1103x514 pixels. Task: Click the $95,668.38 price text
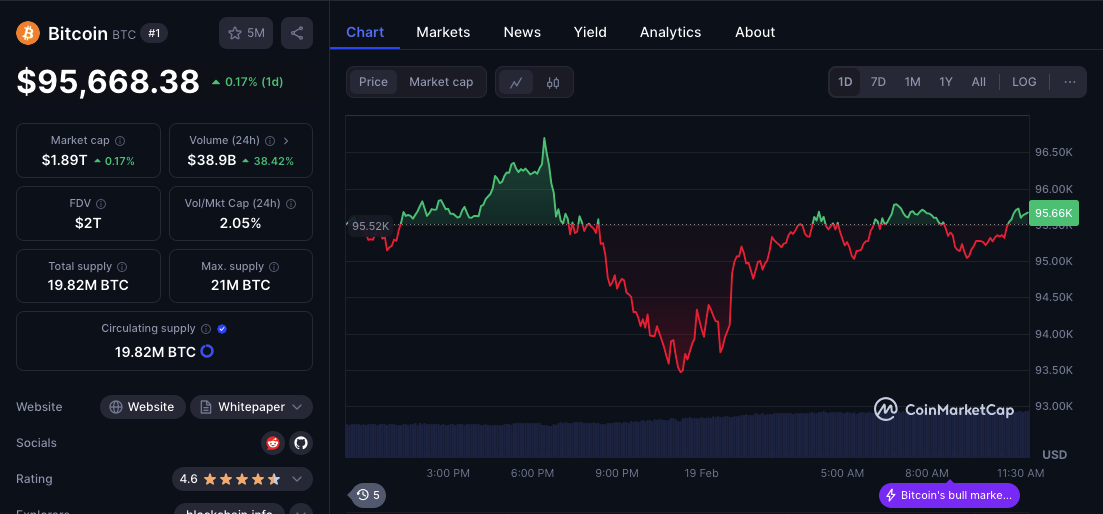[108, 82]
